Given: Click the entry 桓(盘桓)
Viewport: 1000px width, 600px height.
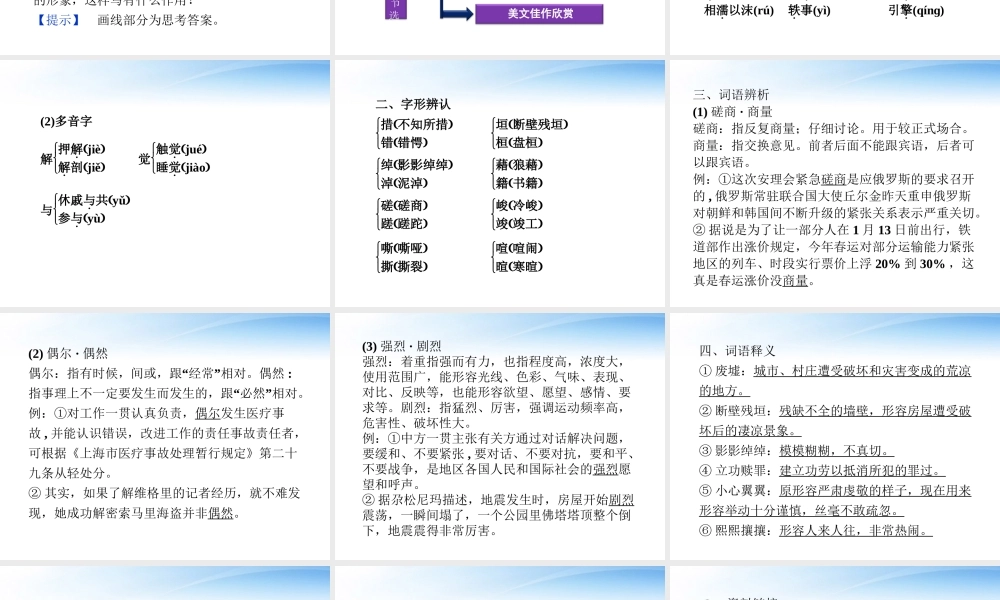Looking at the screenshot, I should pyautogui.click(x=519, y=142).
